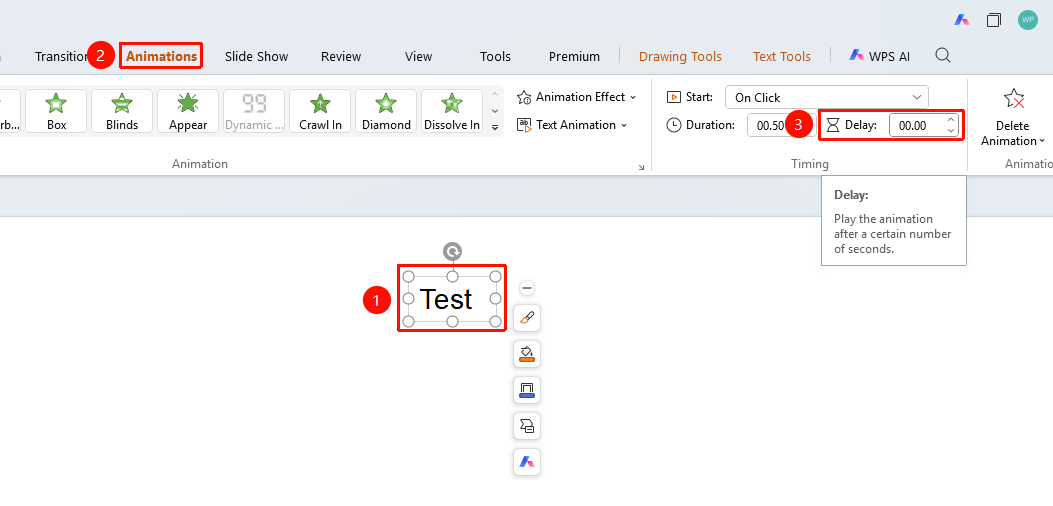The image size is (1053, 506).
Task: Open the Review tab
Action: [x=341, y=56]
